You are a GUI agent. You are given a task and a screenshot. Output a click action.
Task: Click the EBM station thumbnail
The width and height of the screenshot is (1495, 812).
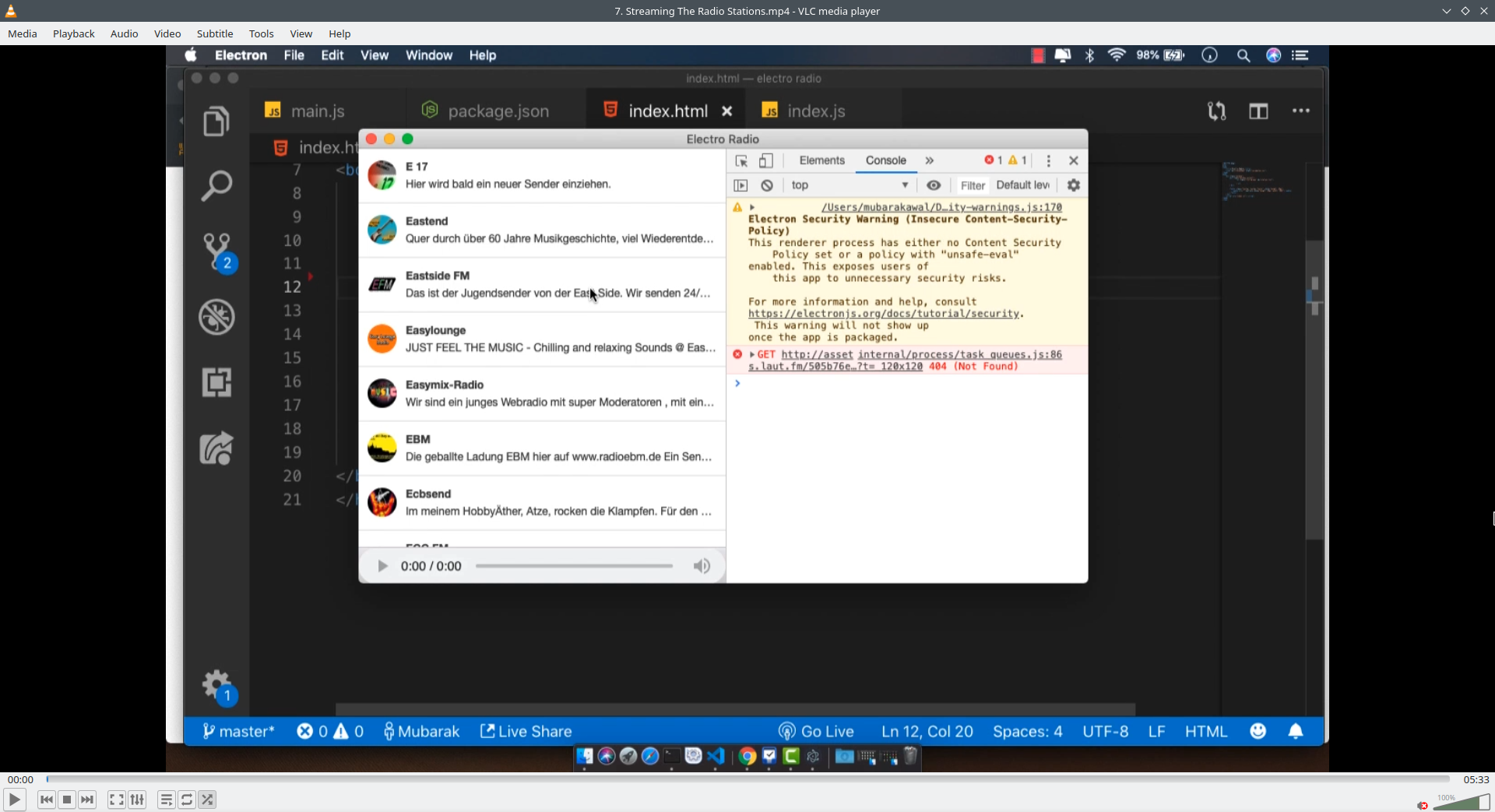click(382, 448)
